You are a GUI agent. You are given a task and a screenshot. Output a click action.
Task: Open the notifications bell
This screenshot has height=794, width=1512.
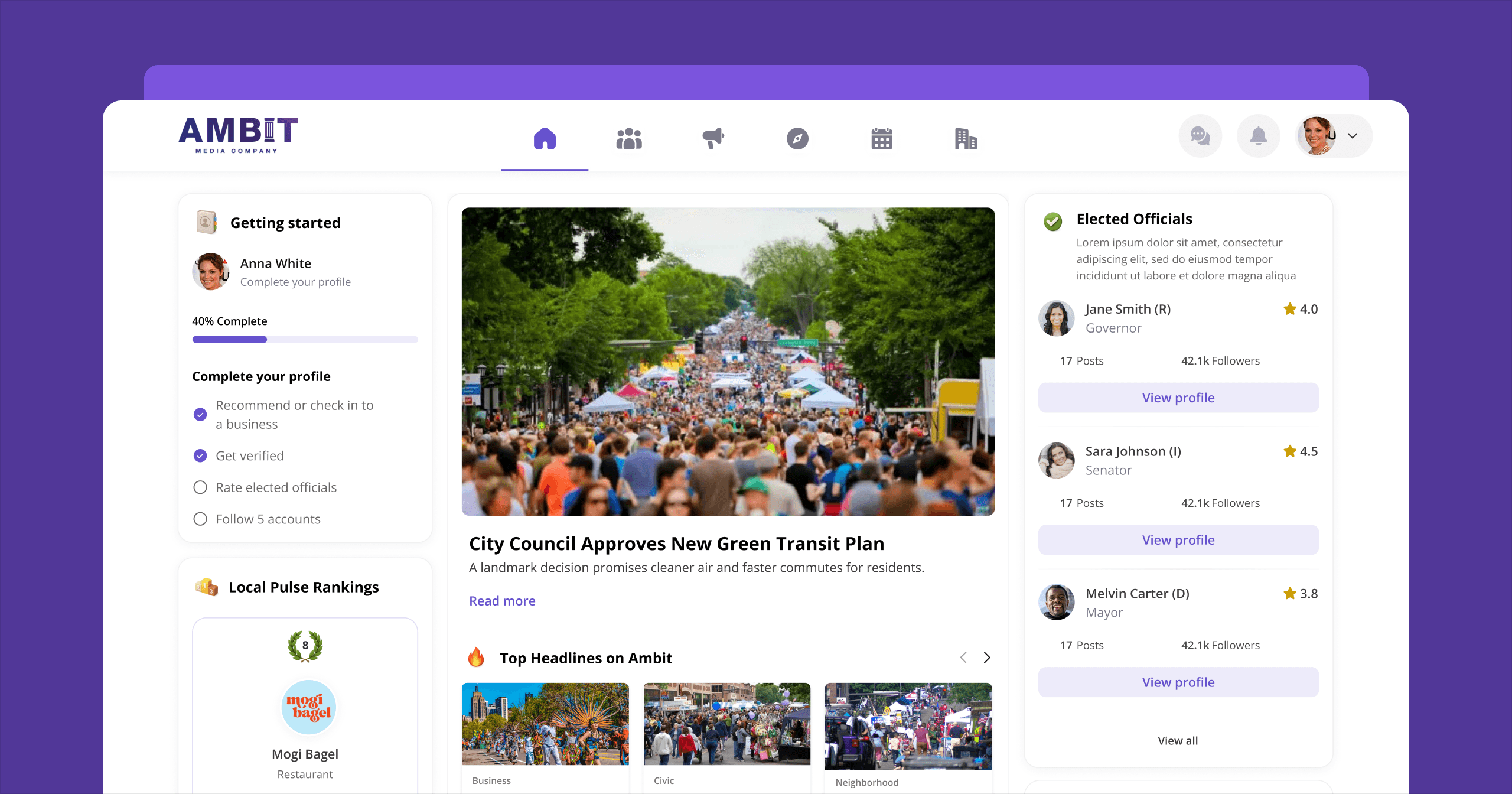[1258, 136]
